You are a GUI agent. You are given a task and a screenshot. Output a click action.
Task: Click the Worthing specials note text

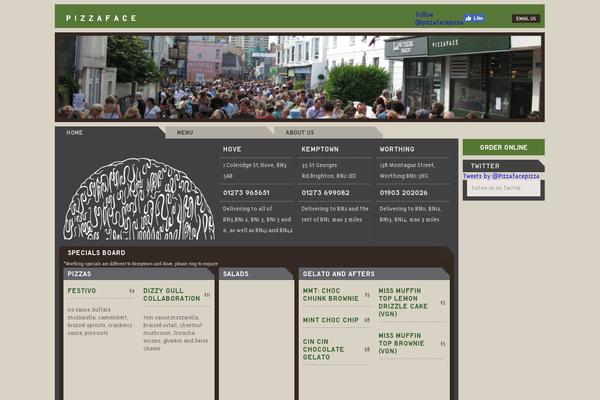point(141,264)
